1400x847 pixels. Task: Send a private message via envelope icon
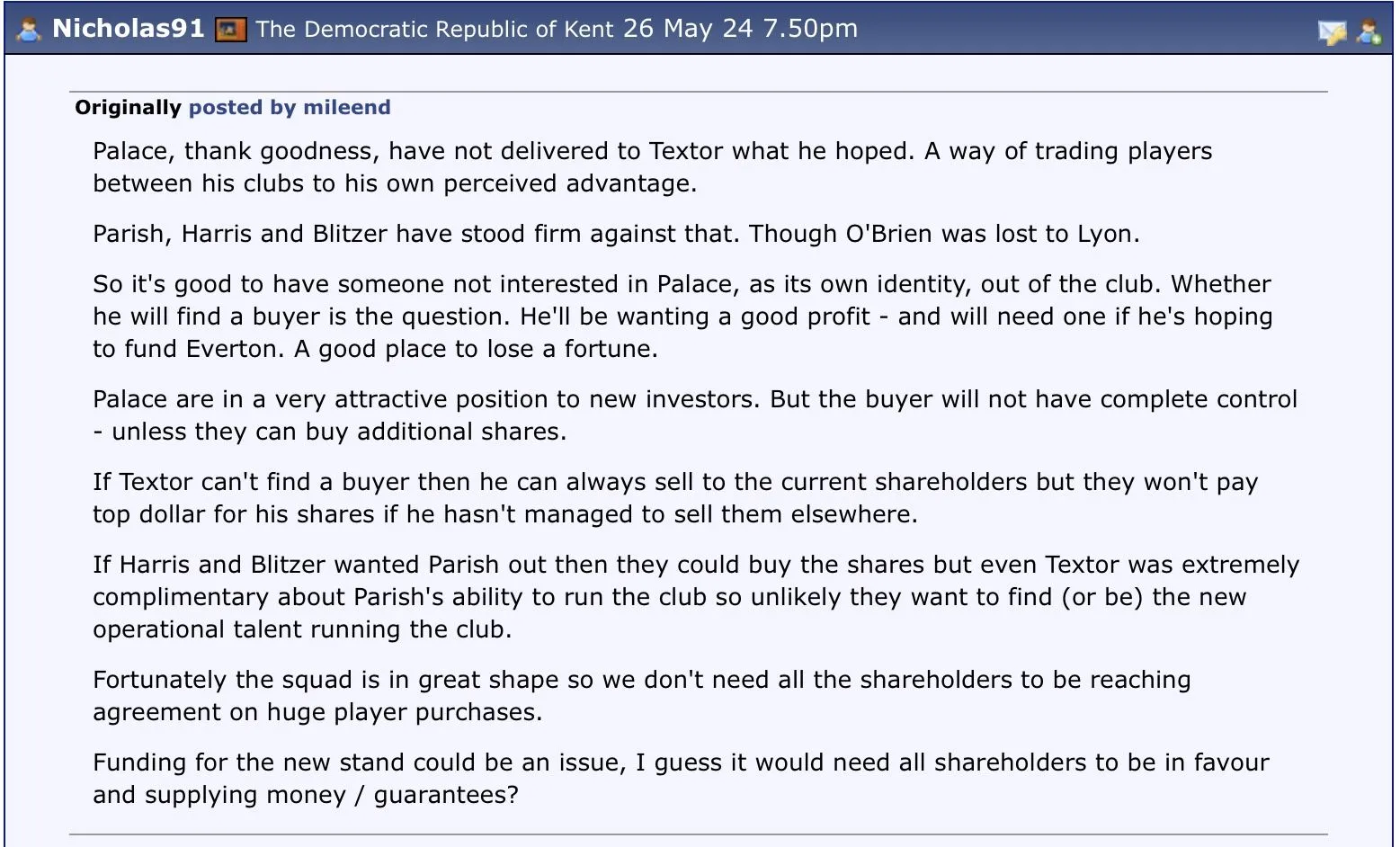pyautogui.click(x=1332, y=32)
